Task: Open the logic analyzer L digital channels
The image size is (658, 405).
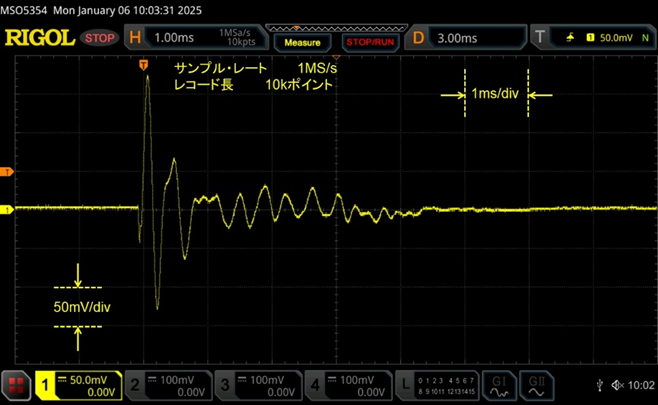Action: coord(437,386)
